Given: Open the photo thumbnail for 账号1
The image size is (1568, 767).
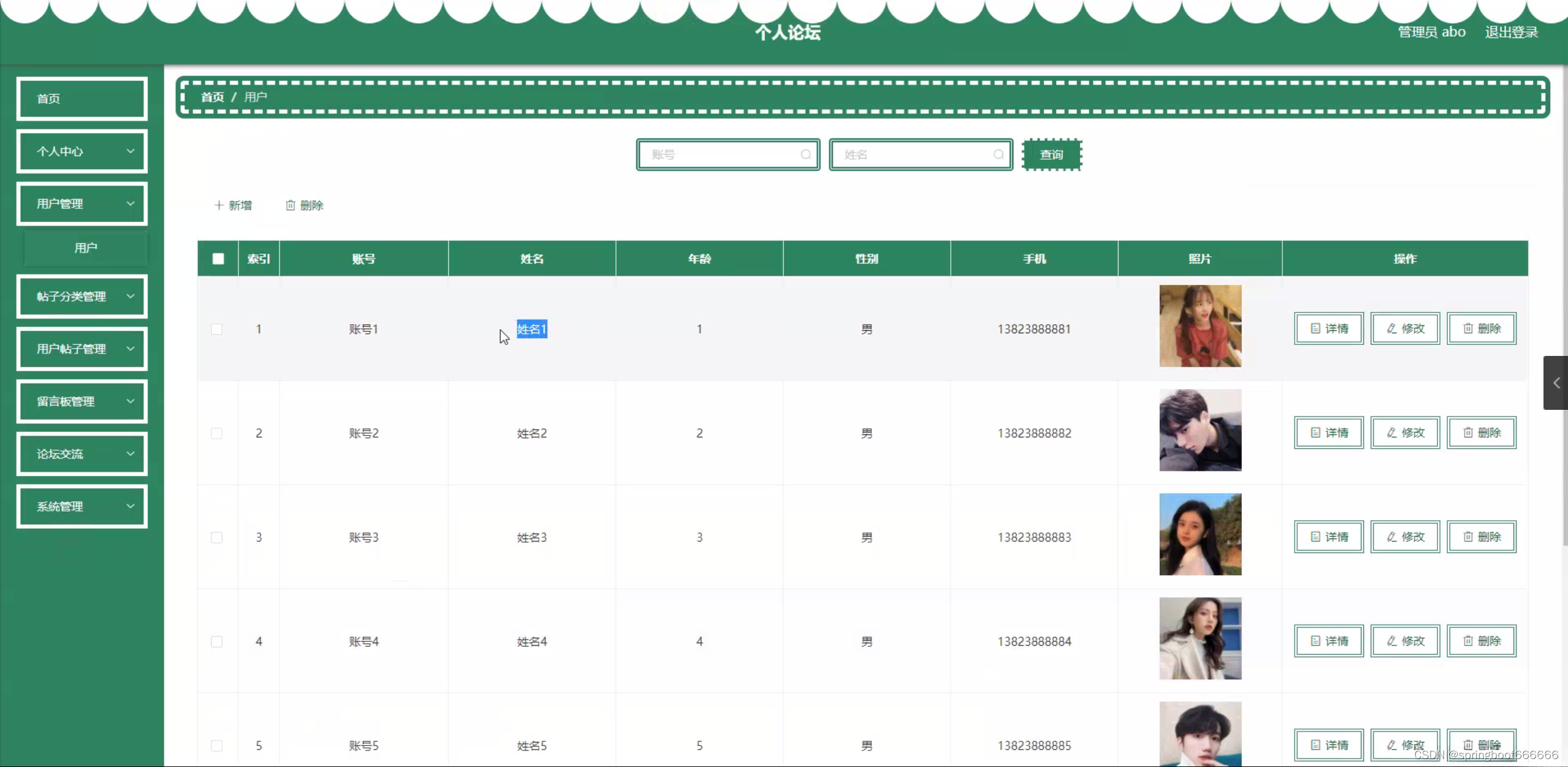Looking at the screenshot, I should (1200, 326).
